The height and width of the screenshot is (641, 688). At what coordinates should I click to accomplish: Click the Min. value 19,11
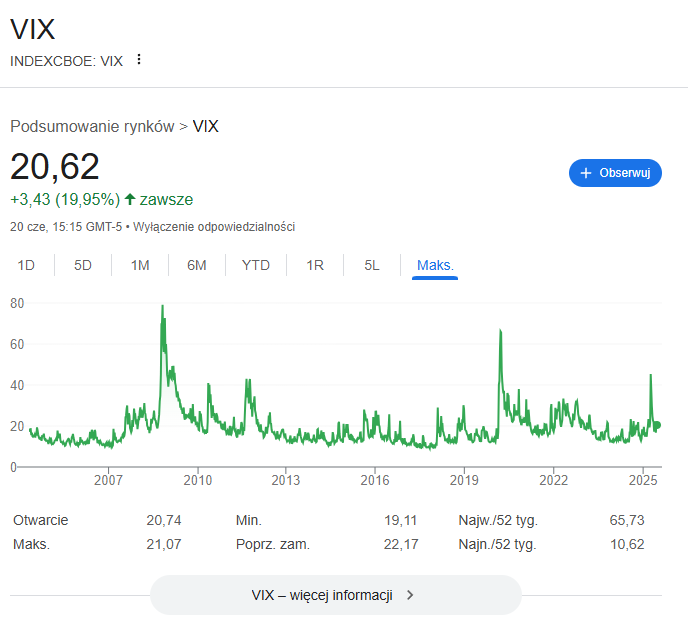401,520
